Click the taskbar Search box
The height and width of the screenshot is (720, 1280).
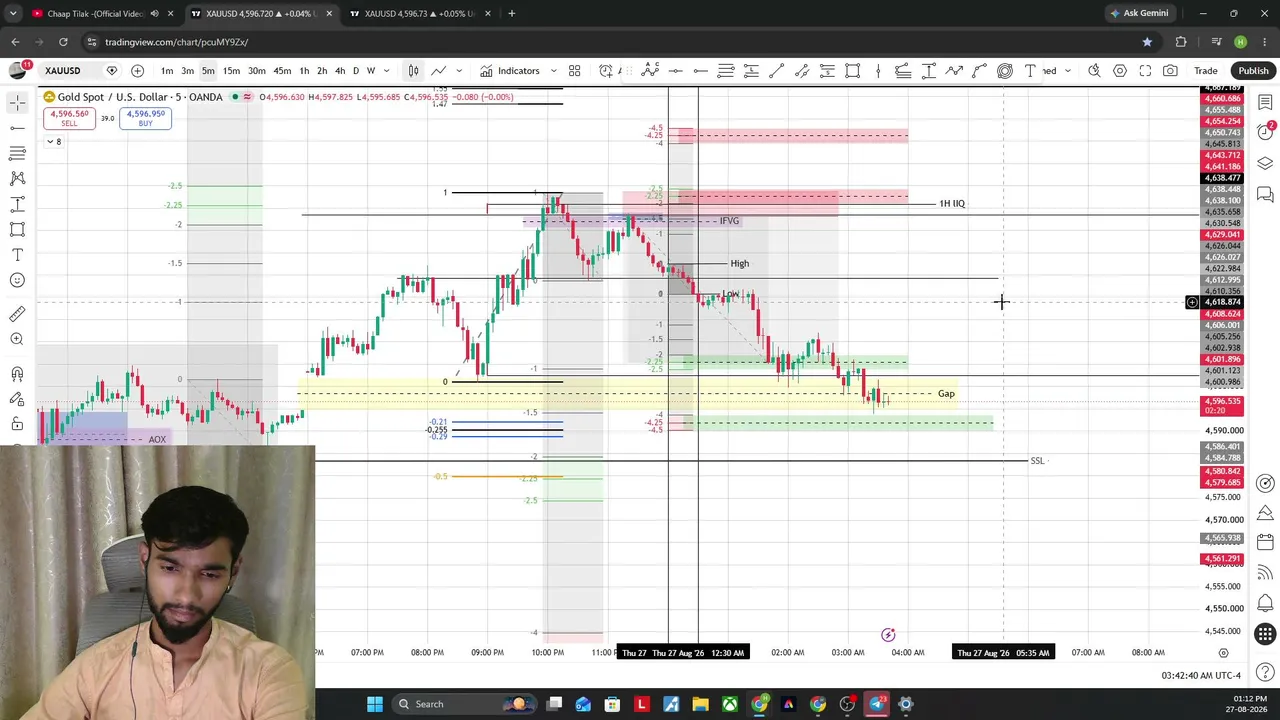pyautogui.click(x=466, y=704)
